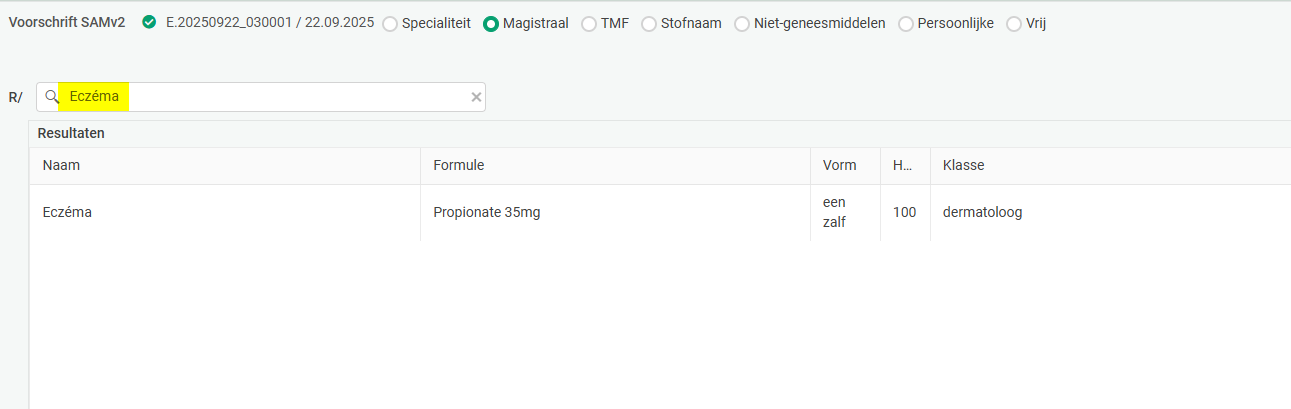The height and width of the screenshot is (409, 1291).
Task: Click into the R/ search field
Action: tap(300, 97)
